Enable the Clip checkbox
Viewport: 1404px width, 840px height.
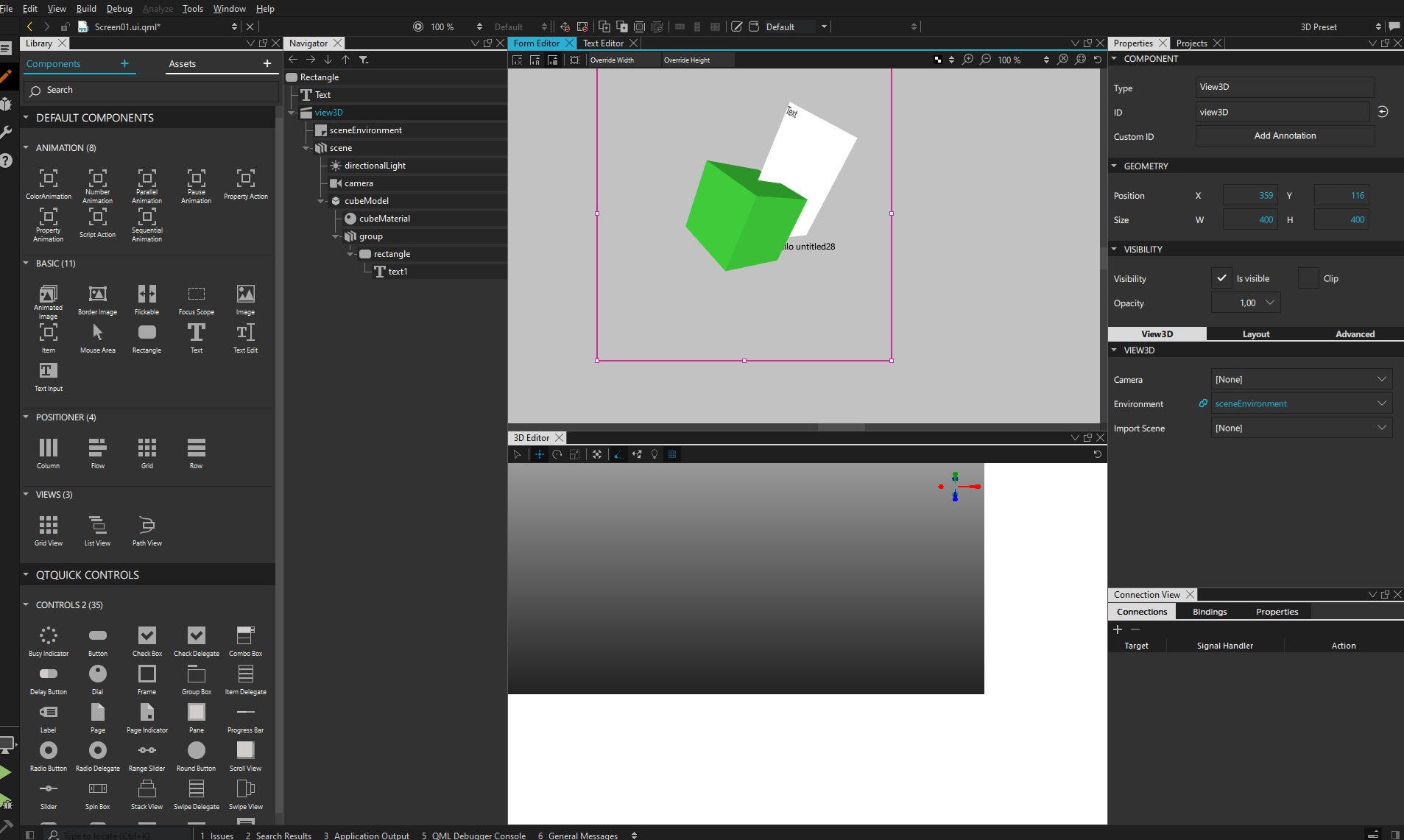click(1308, 278)
